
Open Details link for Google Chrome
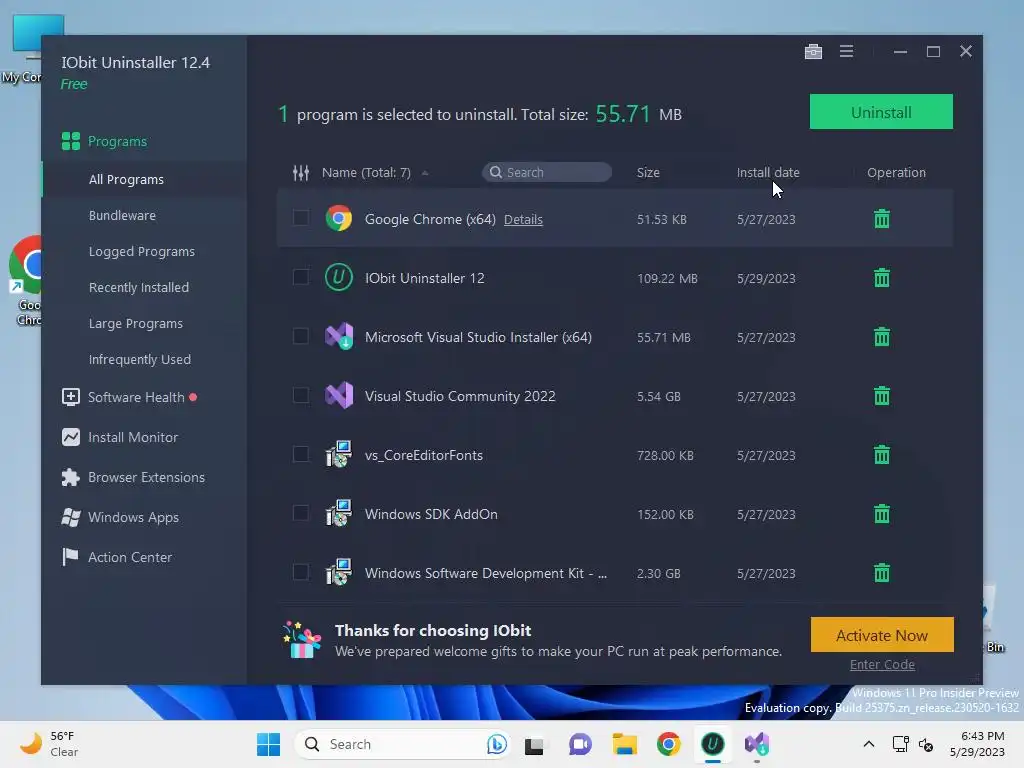(523, 219)
